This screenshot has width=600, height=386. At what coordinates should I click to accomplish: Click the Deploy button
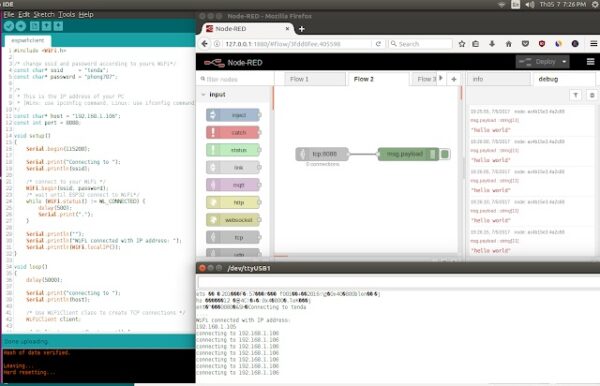(x=538, y=62)
